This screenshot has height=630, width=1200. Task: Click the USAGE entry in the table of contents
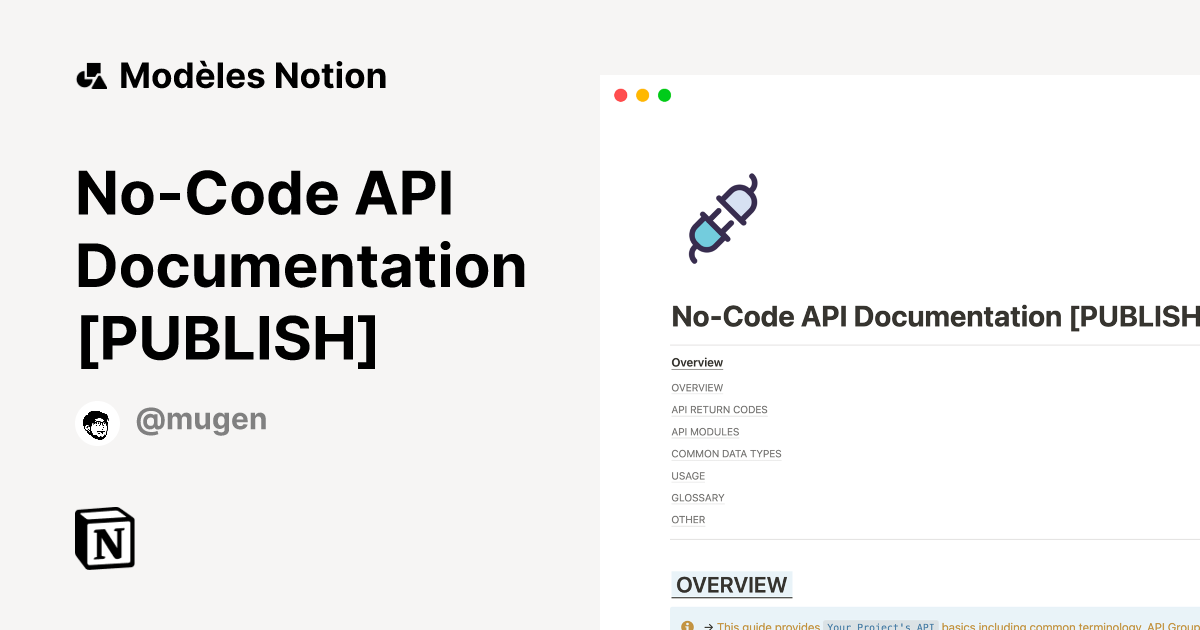pos(688,475)
